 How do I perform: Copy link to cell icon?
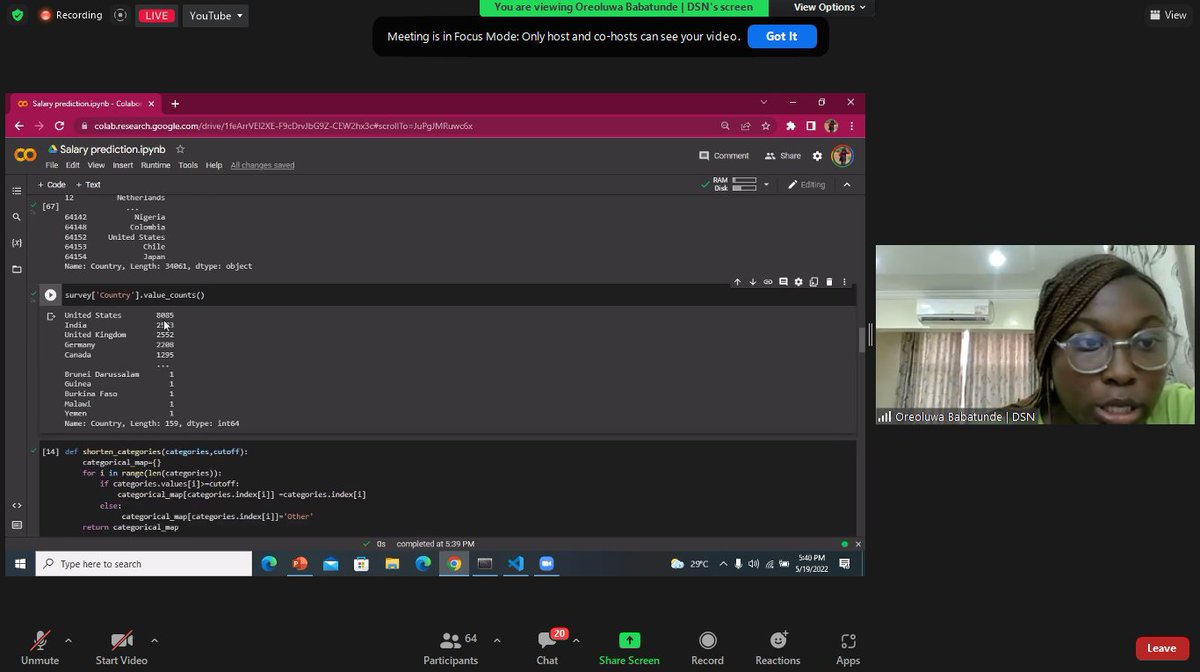click(x=768, y=282)
